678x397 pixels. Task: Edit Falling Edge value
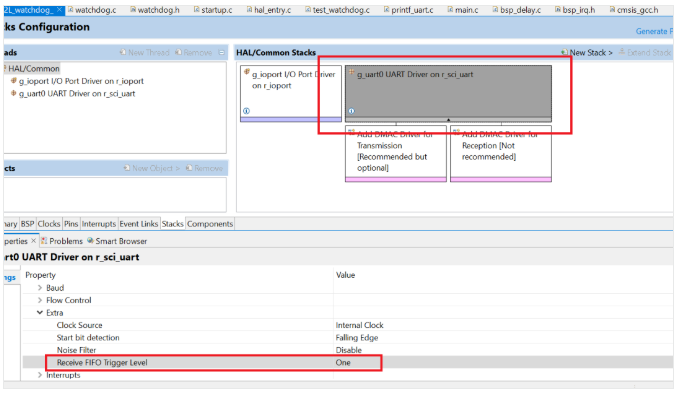pyautogui.click(x=357, y=337)
